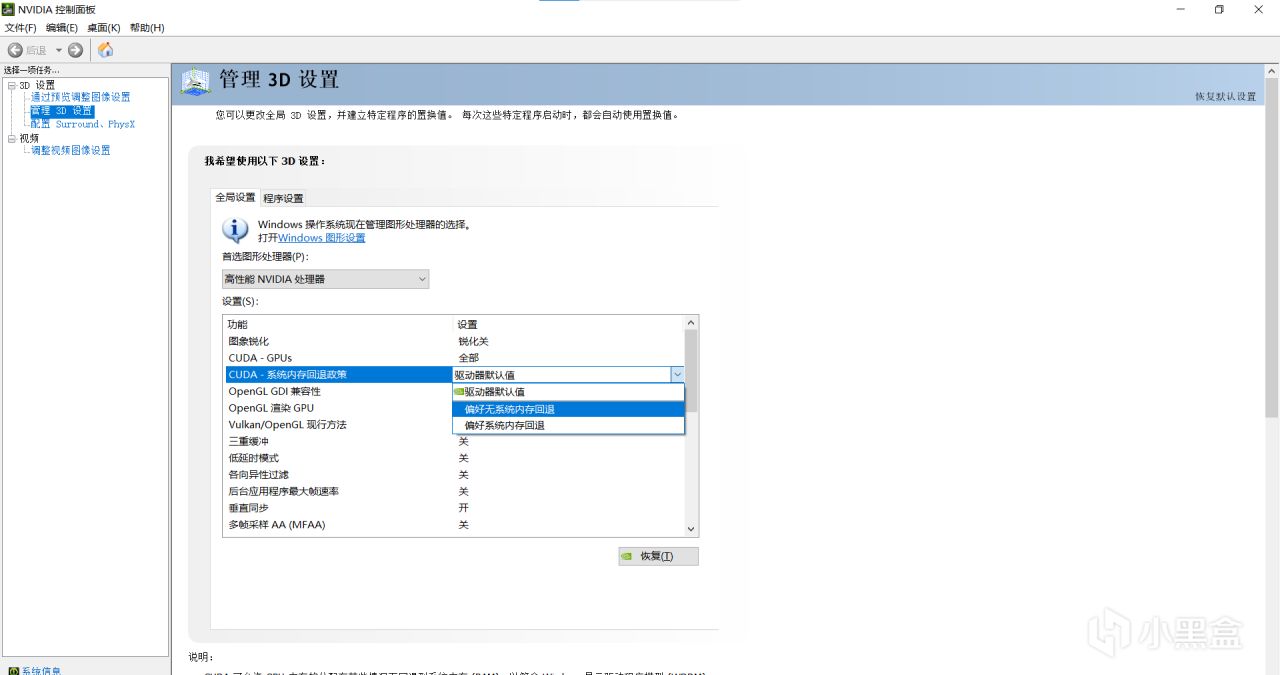Click the settings list scroll down arrow
This screenshot has width=1280, height=675.
tap(690, 529)
